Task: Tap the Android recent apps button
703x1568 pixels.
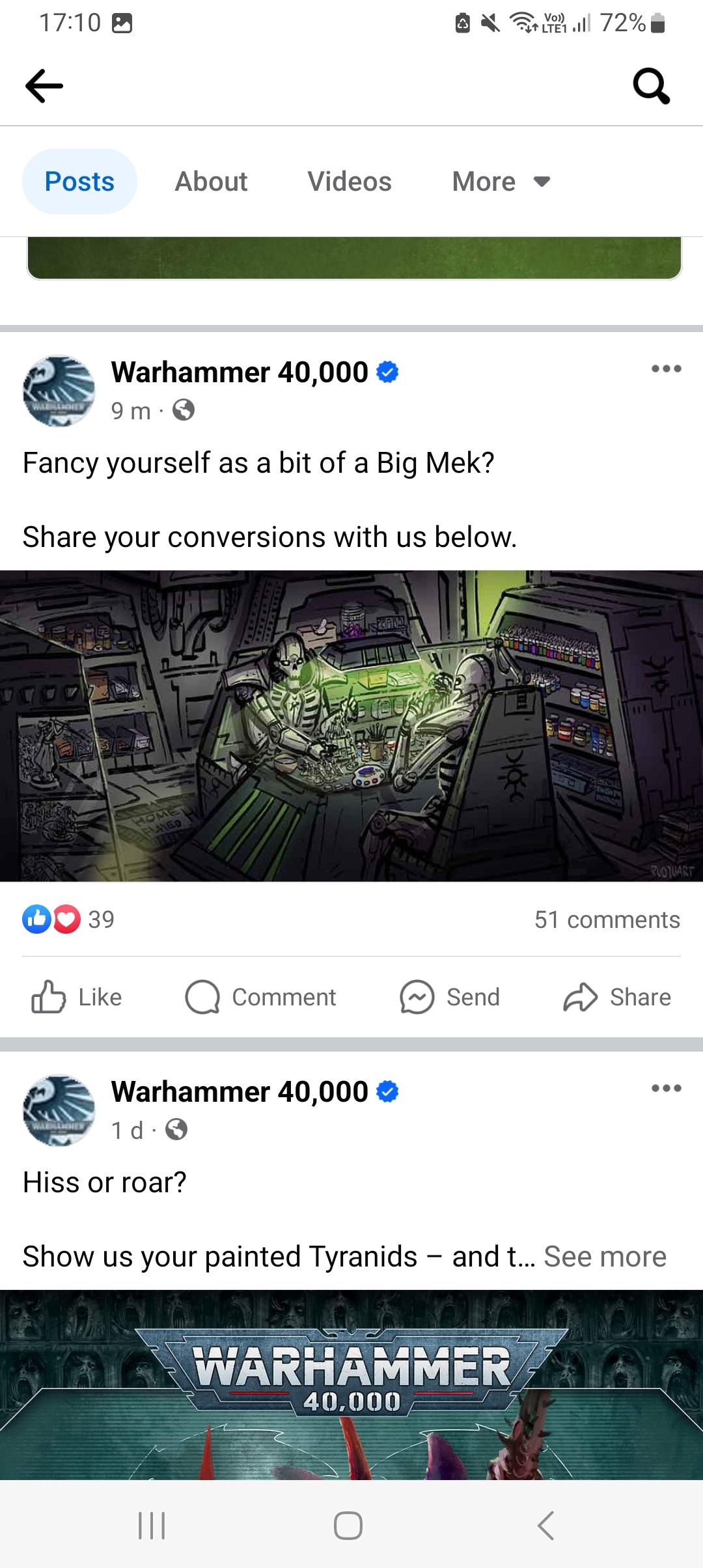Action: pyautogui.click(x=152, y=1525)
